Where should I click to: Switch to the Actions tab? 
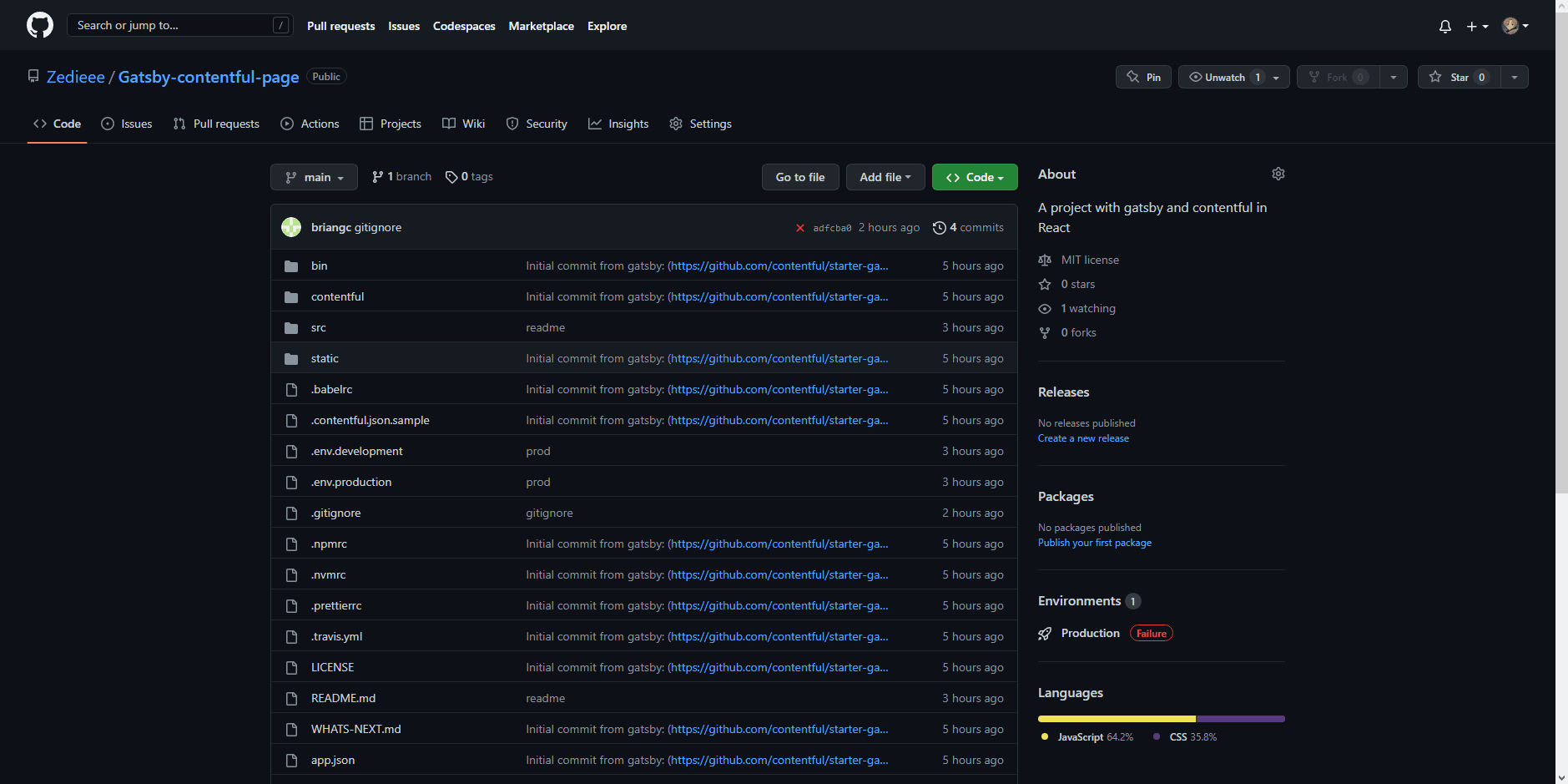(310, 124)
